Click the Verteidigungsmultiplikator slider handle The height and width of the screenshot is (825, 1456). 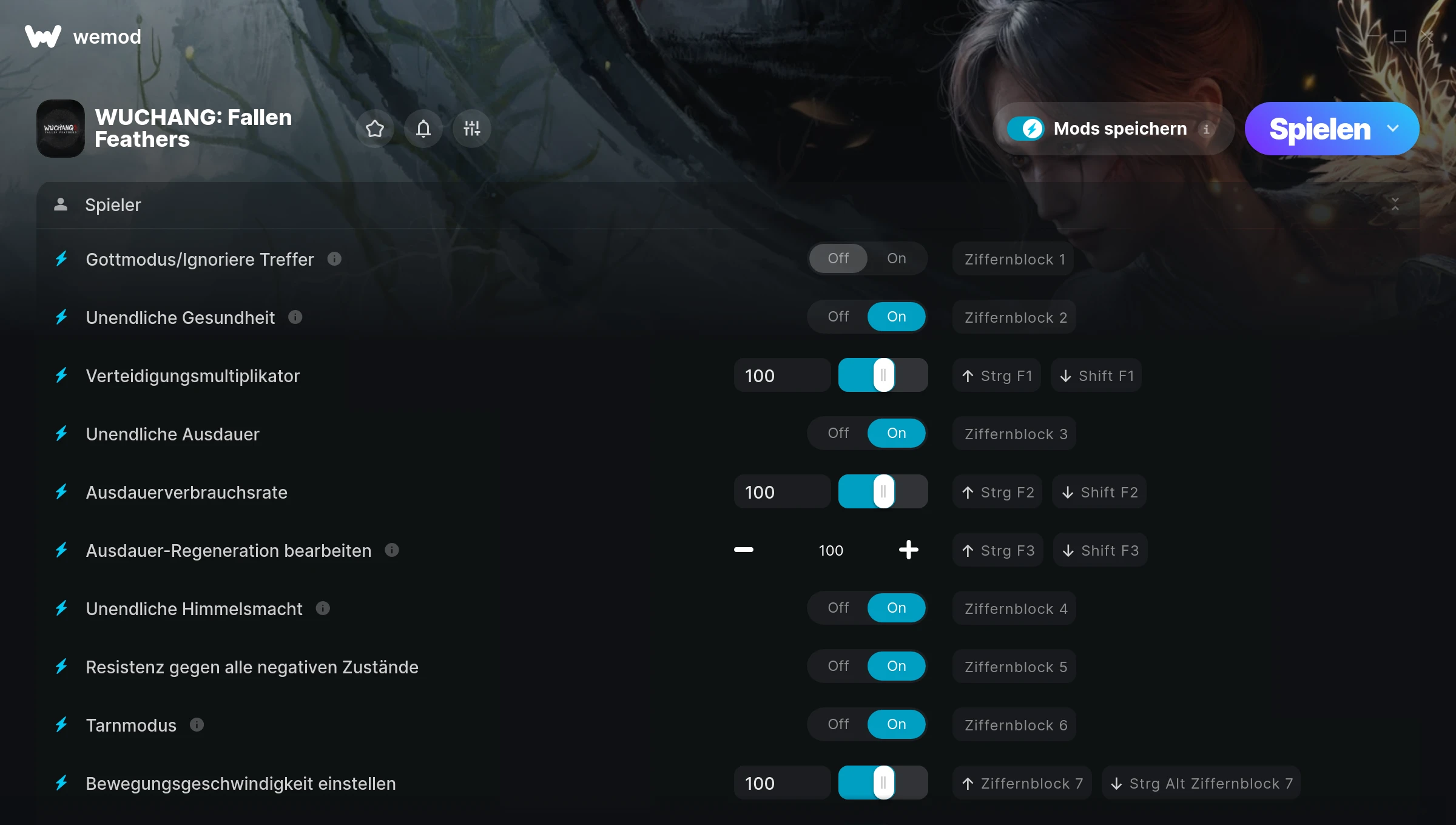(x=884, y=375)
